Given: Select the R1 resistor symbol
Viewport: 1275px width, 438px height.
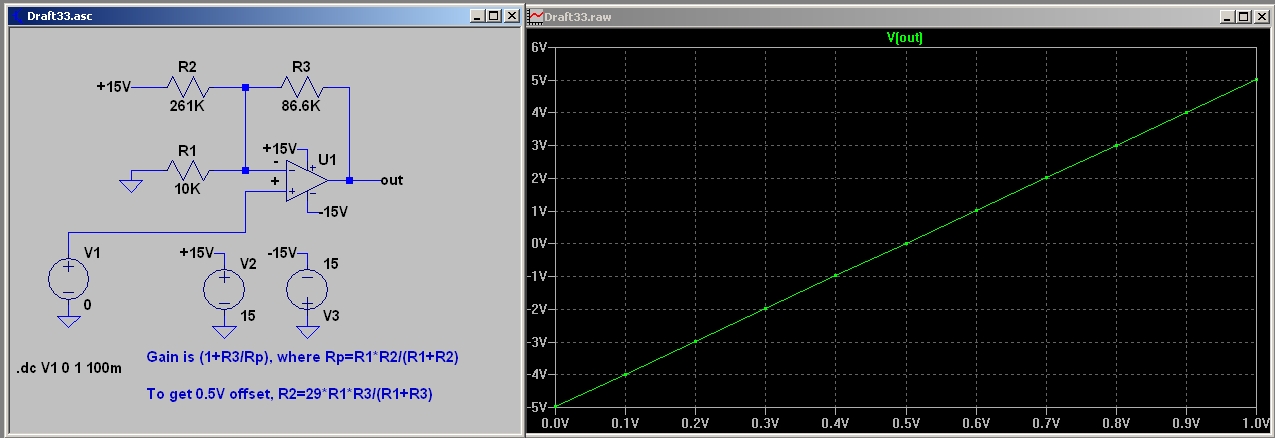Looking at the screenshot, I should coord(187,170).
